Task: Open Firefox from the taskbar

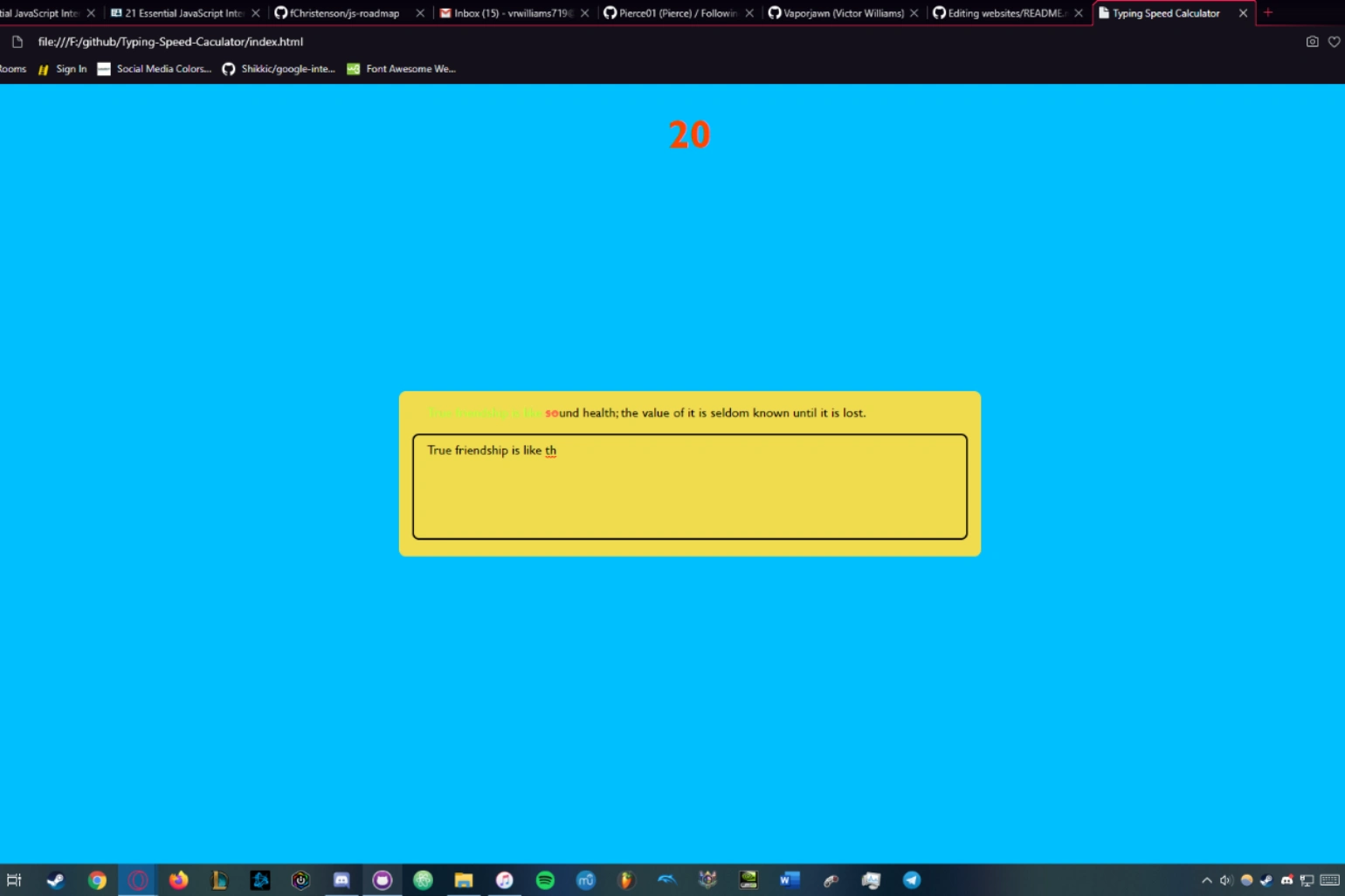Action: click(x=179, y=880)
